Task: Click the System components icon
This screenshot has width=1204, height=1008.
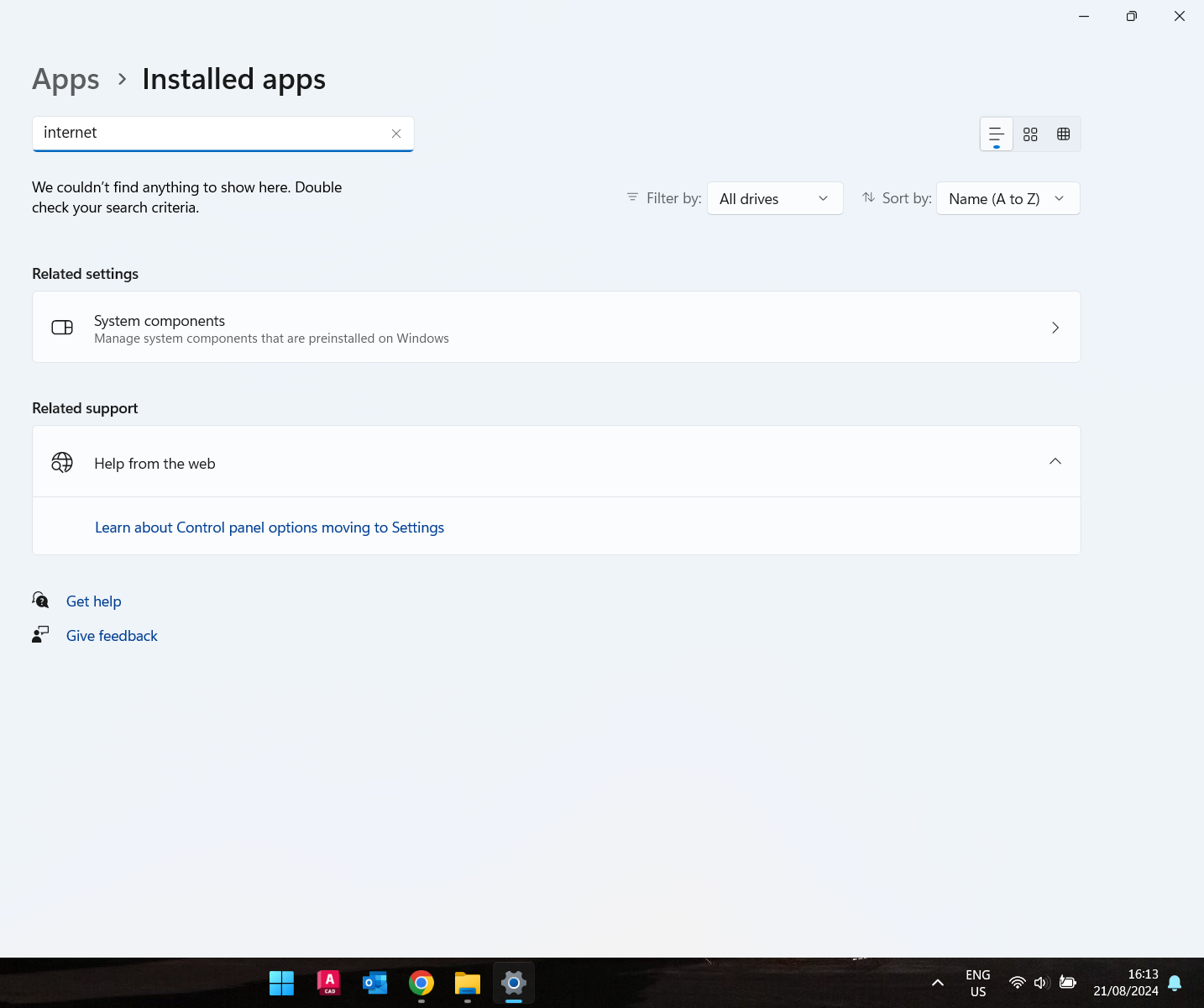Action: 62,328
